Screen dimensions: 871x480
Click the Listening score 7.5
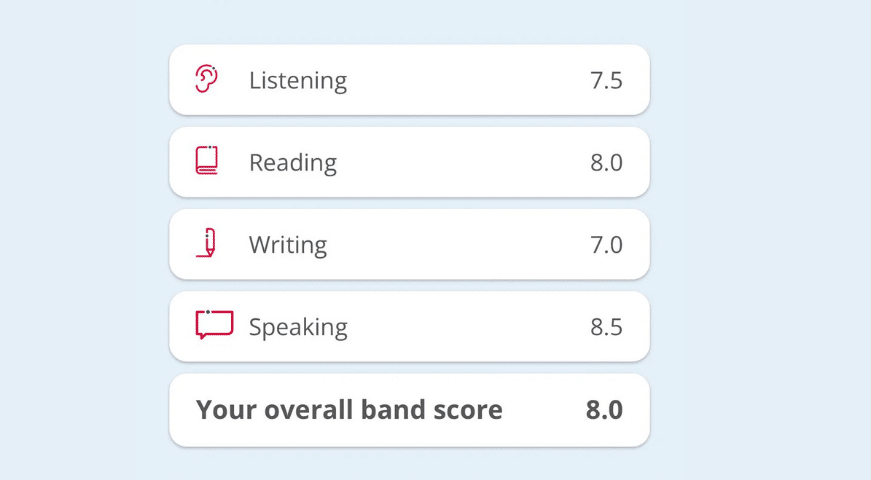tap(606, 80)
